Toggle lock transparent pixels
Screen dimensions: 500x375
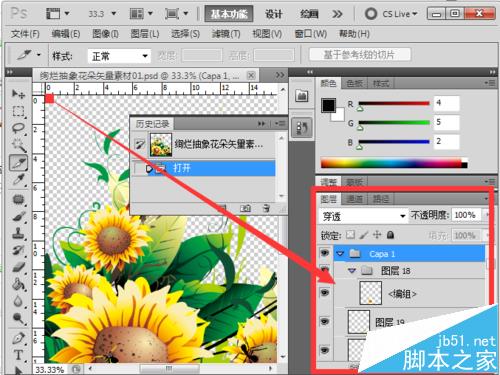click(x=350, y=235)
